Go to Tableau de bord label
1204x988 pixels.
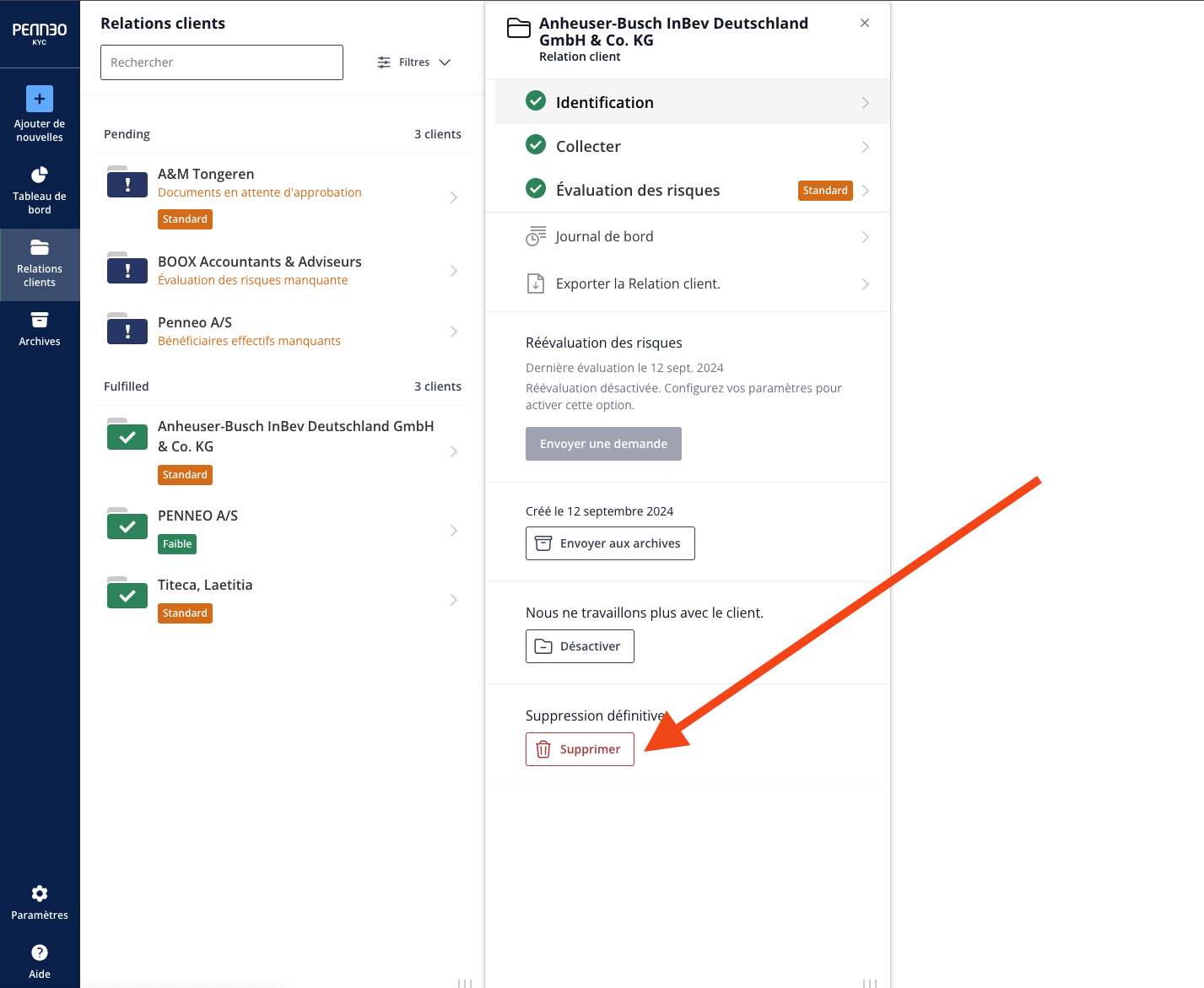tap(40, 203)
